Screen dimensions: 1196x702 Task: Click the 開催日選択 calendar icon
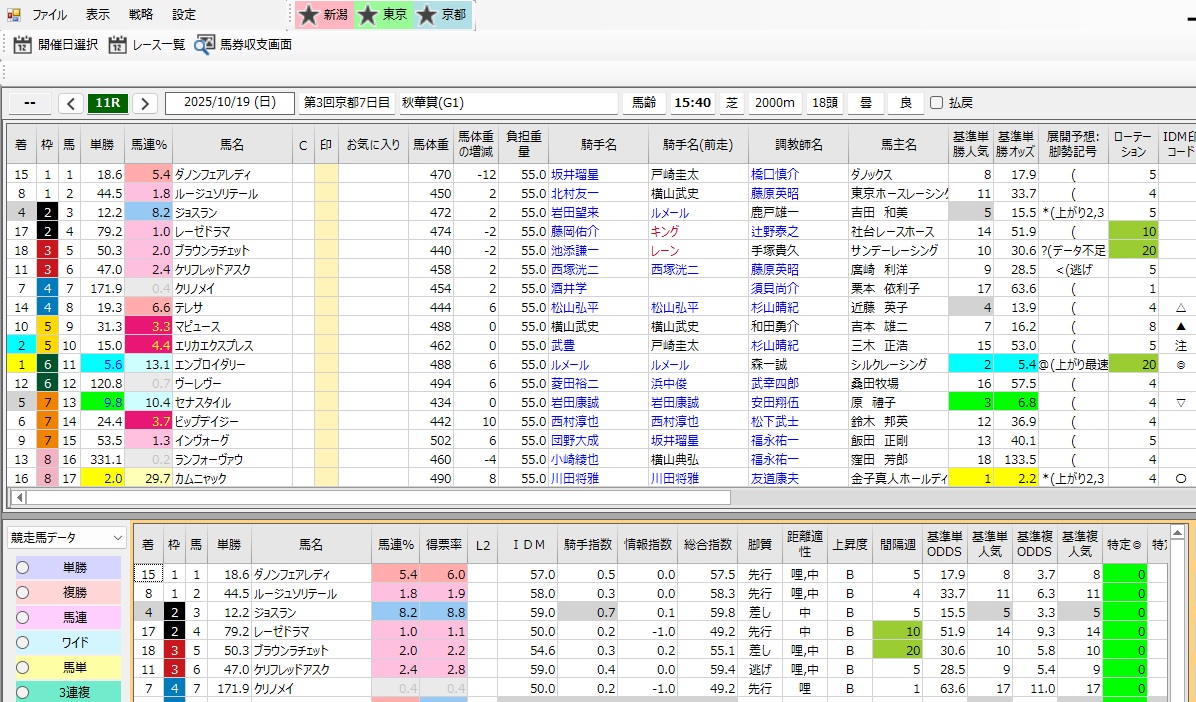click(x=23, y=44)
